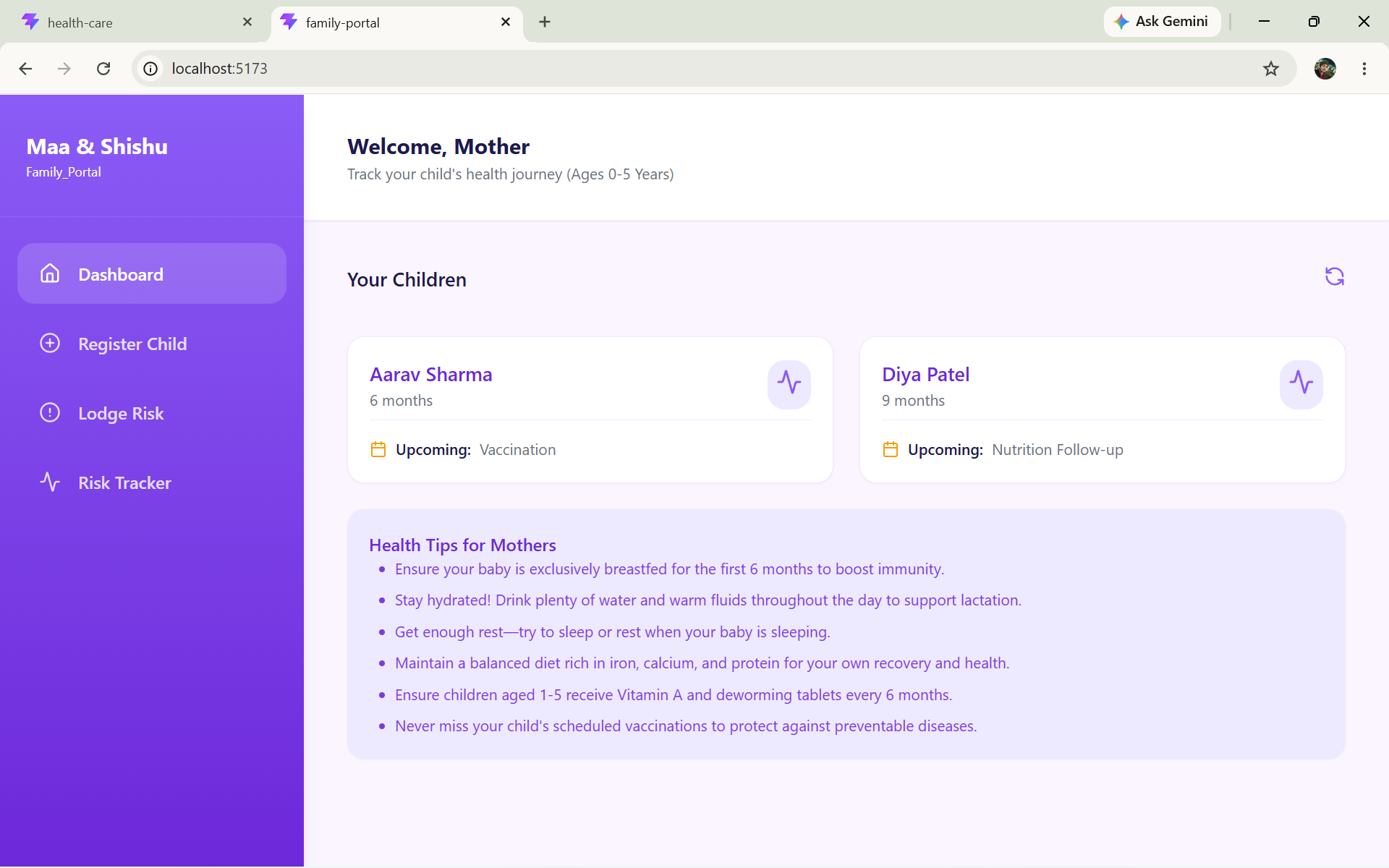This screenshot has height=868, width=1389.
Task: View site information for localhost
Action: coord(150,69)
